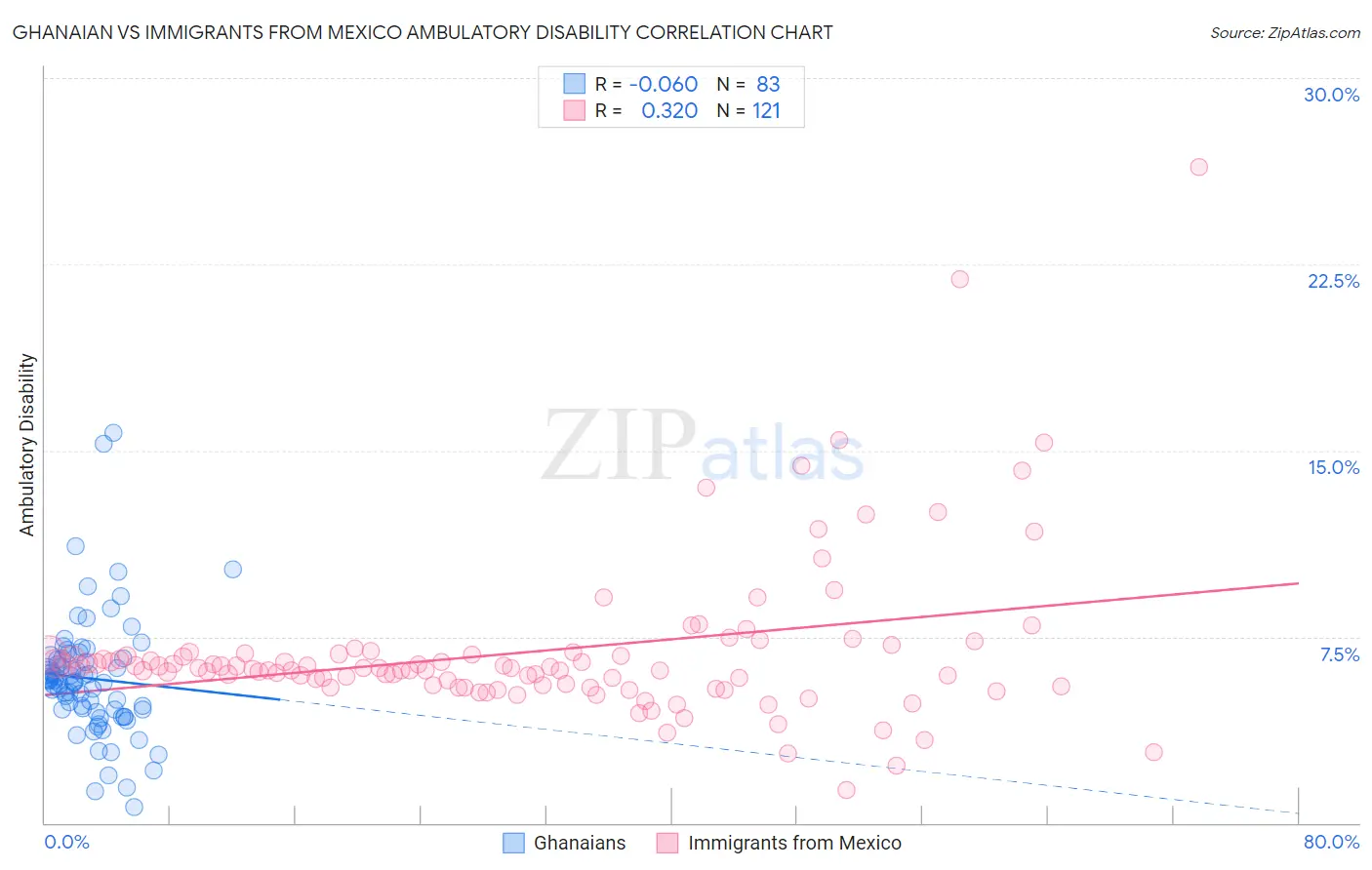1372x870 pixels.
Task: Click the lowest blue data point
Action: [135, 807]
